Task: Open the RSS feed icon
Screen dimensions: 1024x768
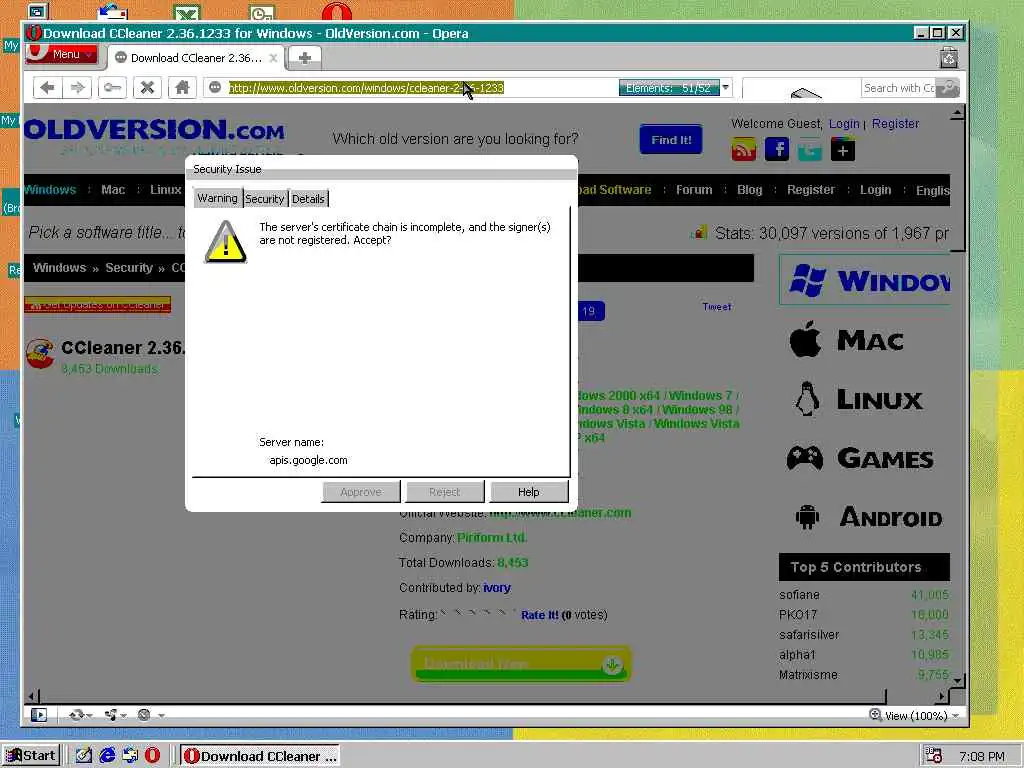Action: [x=743, y=150]
